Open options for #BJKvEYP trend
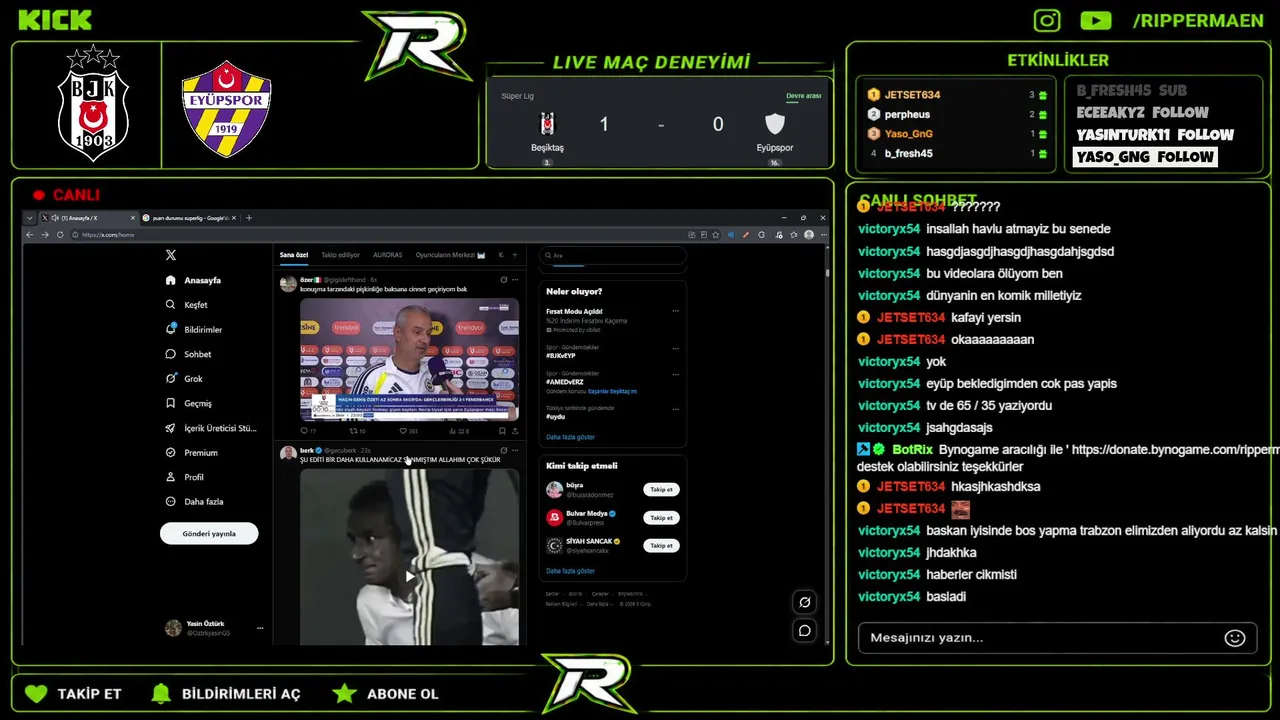 [676, 347]
